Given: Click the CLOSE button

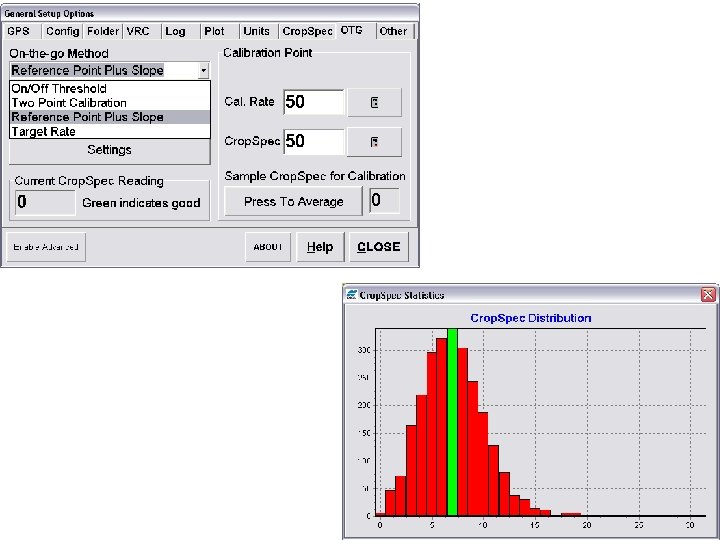Looking at the screenshot, I should (x=379, y=247).
